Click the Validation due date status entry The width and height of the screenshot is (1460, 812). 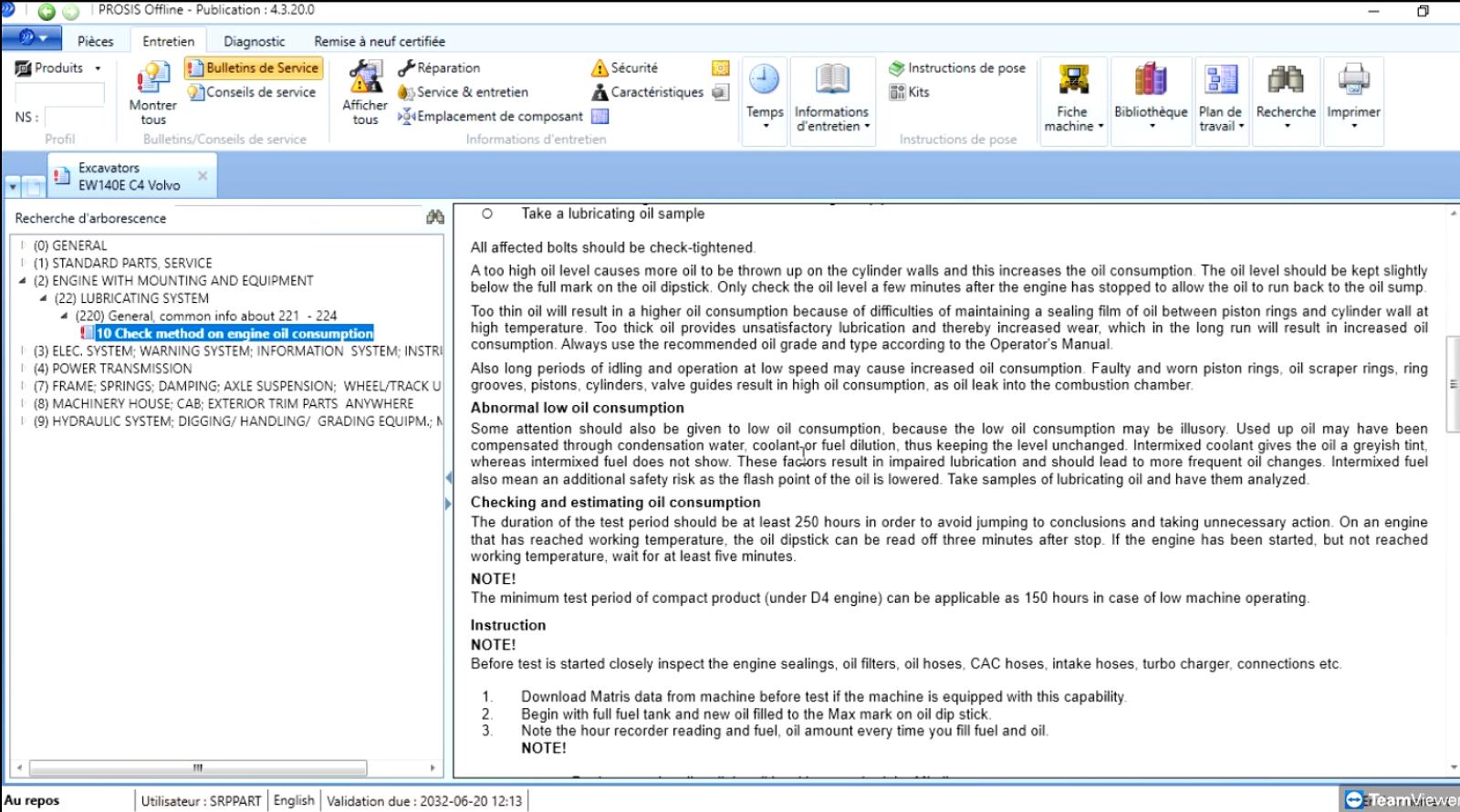click(424, 800)
